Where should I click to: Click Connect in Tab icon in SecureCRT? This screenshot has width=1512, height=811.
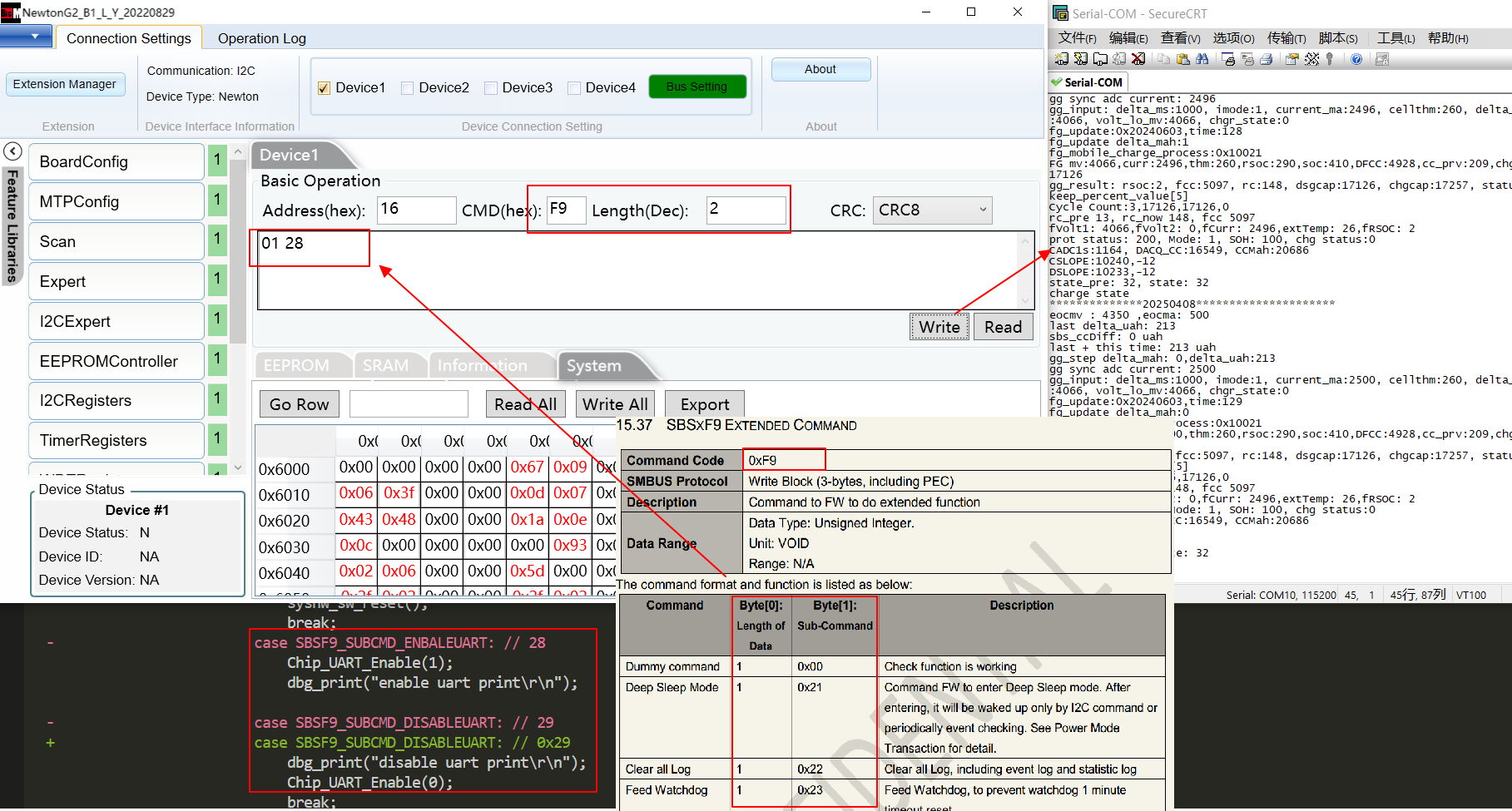coord(1100,59)
